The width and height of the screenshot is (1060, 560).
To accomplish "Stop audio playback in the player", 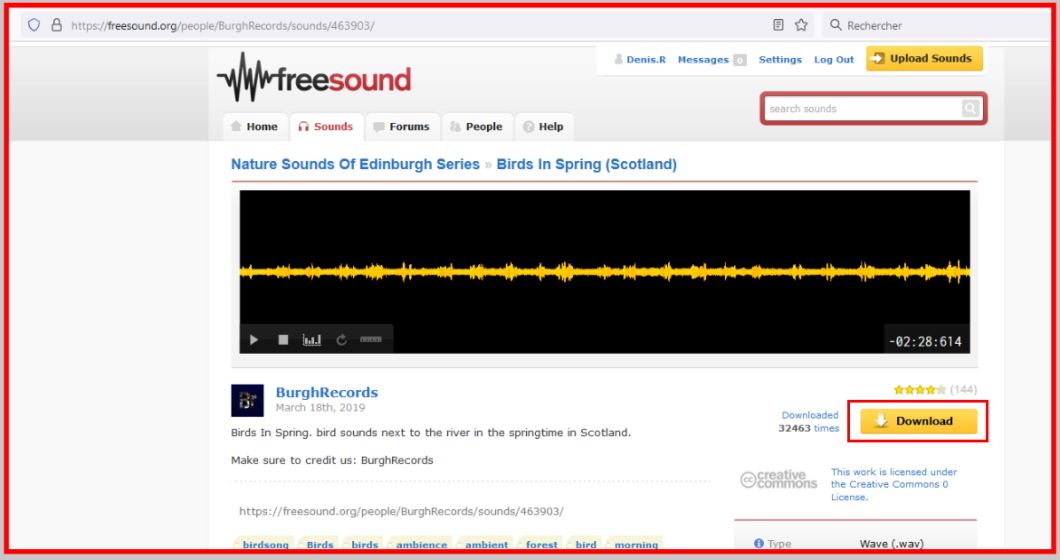I will [x=283, y=340].
